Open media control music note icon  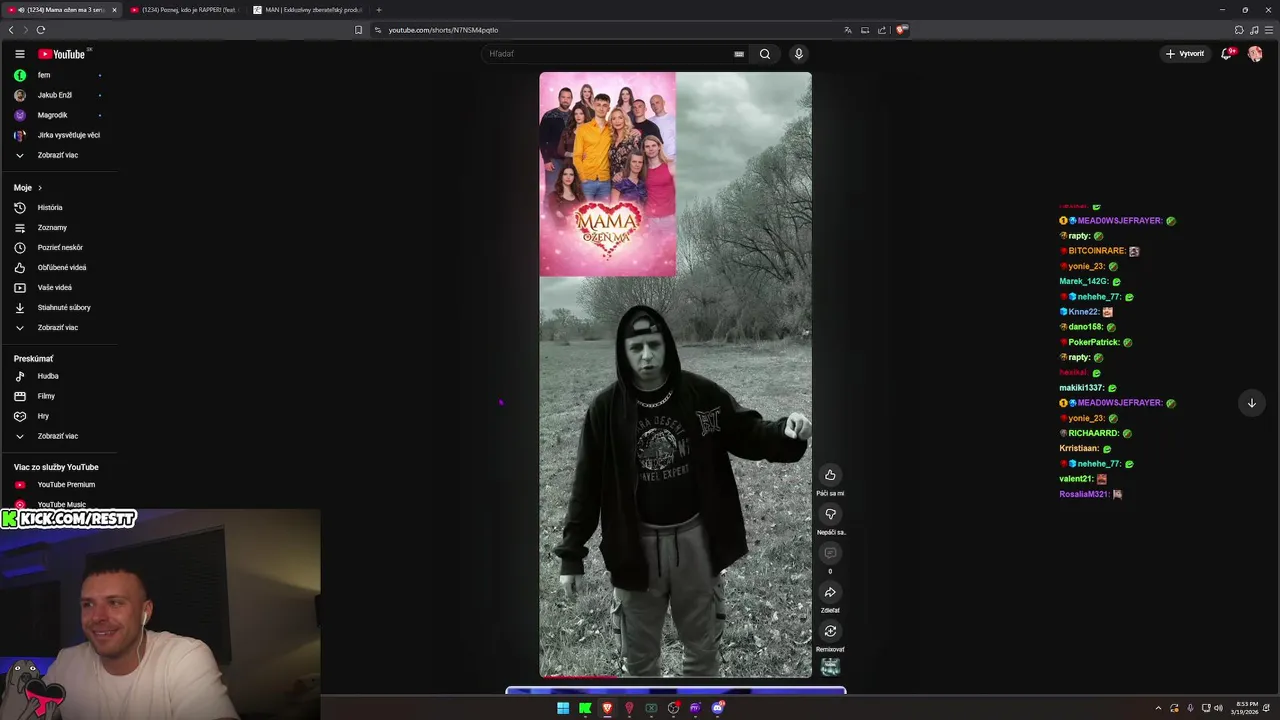[1254, 30]
